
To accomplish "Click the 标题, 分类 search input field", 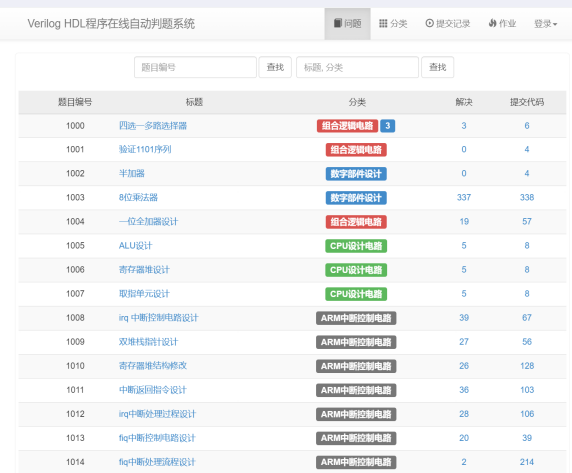I will coord(357,67).
